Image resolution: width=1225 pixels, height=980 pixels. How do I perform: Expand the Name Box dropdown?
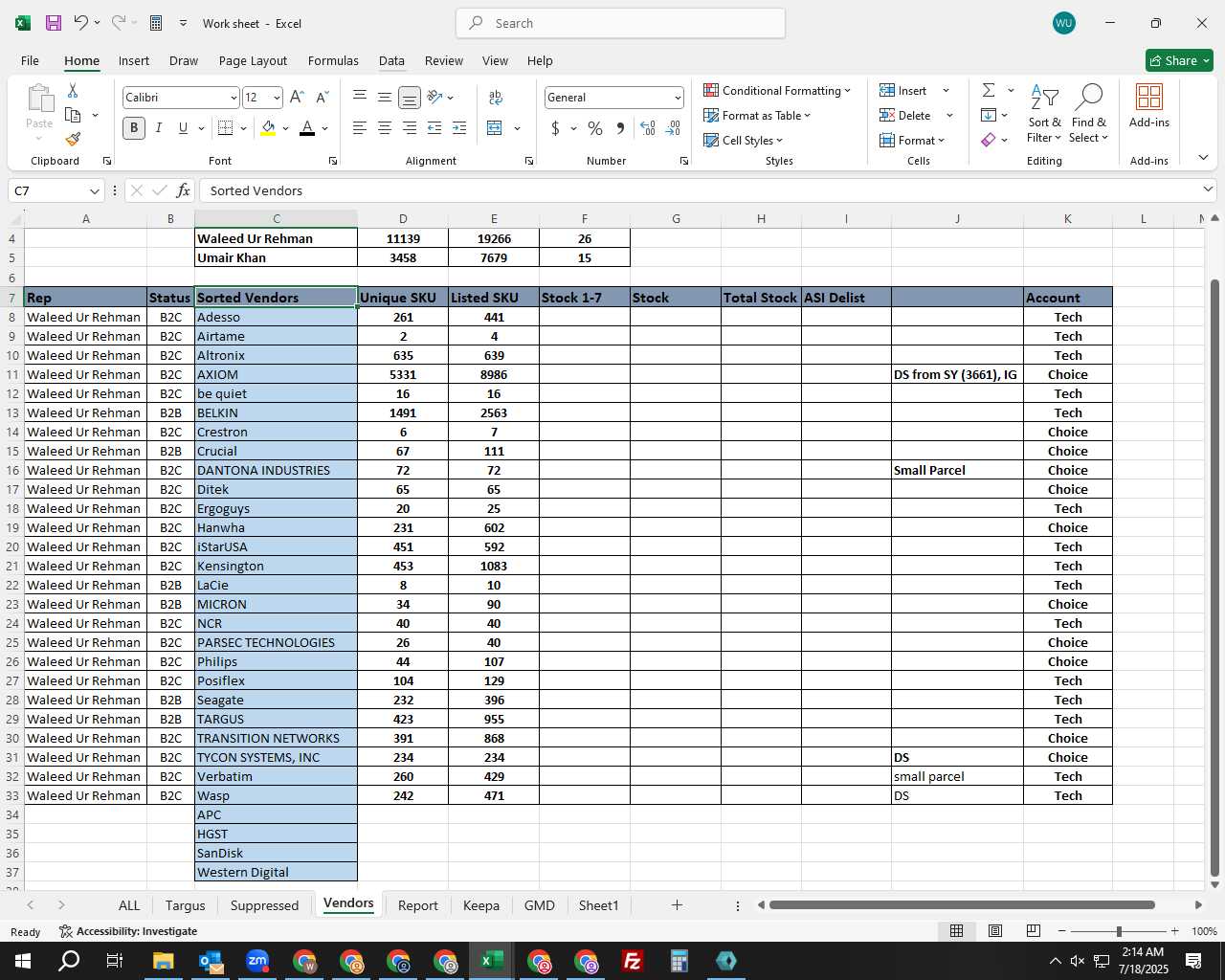click(x=94, y=191)
